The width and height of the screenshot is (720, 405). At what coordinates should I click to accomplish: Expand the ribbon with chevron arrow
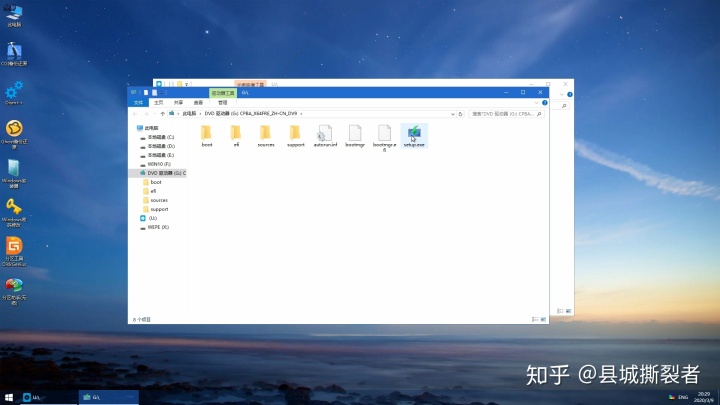(536, 103)
